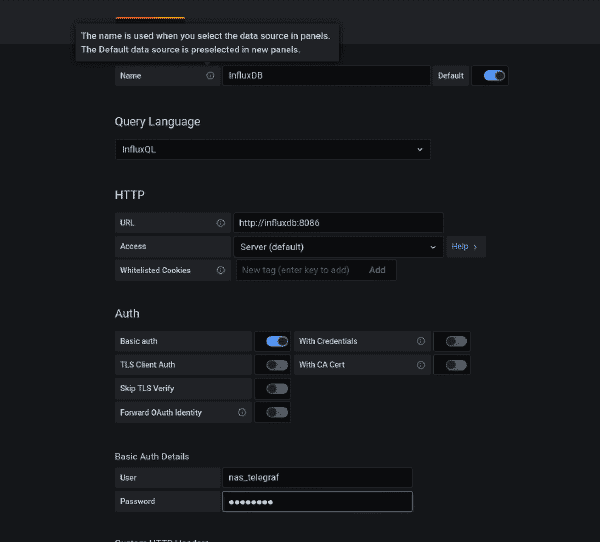Click the Skip TLS Verify label

tap(147, 389)
